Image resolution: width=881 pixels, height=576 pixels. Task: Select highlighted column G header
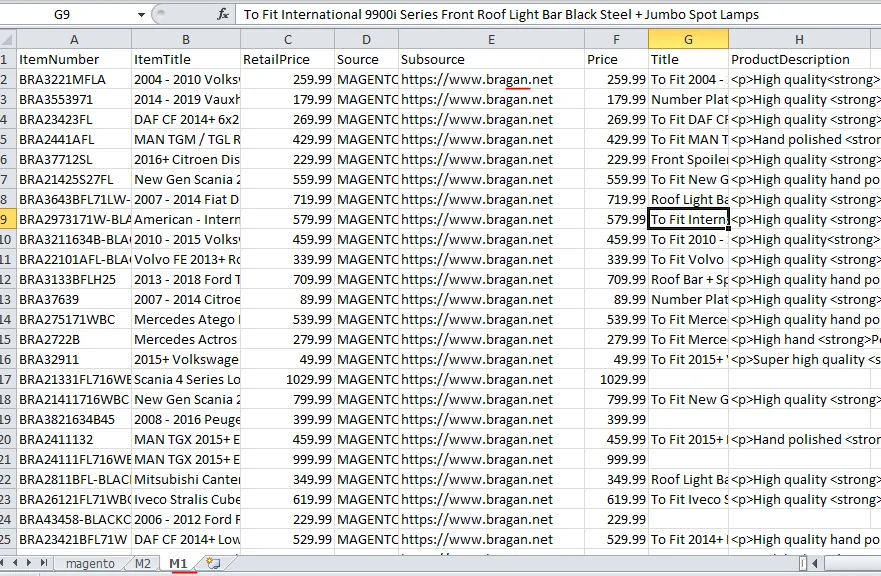click(x=688, y=39)
